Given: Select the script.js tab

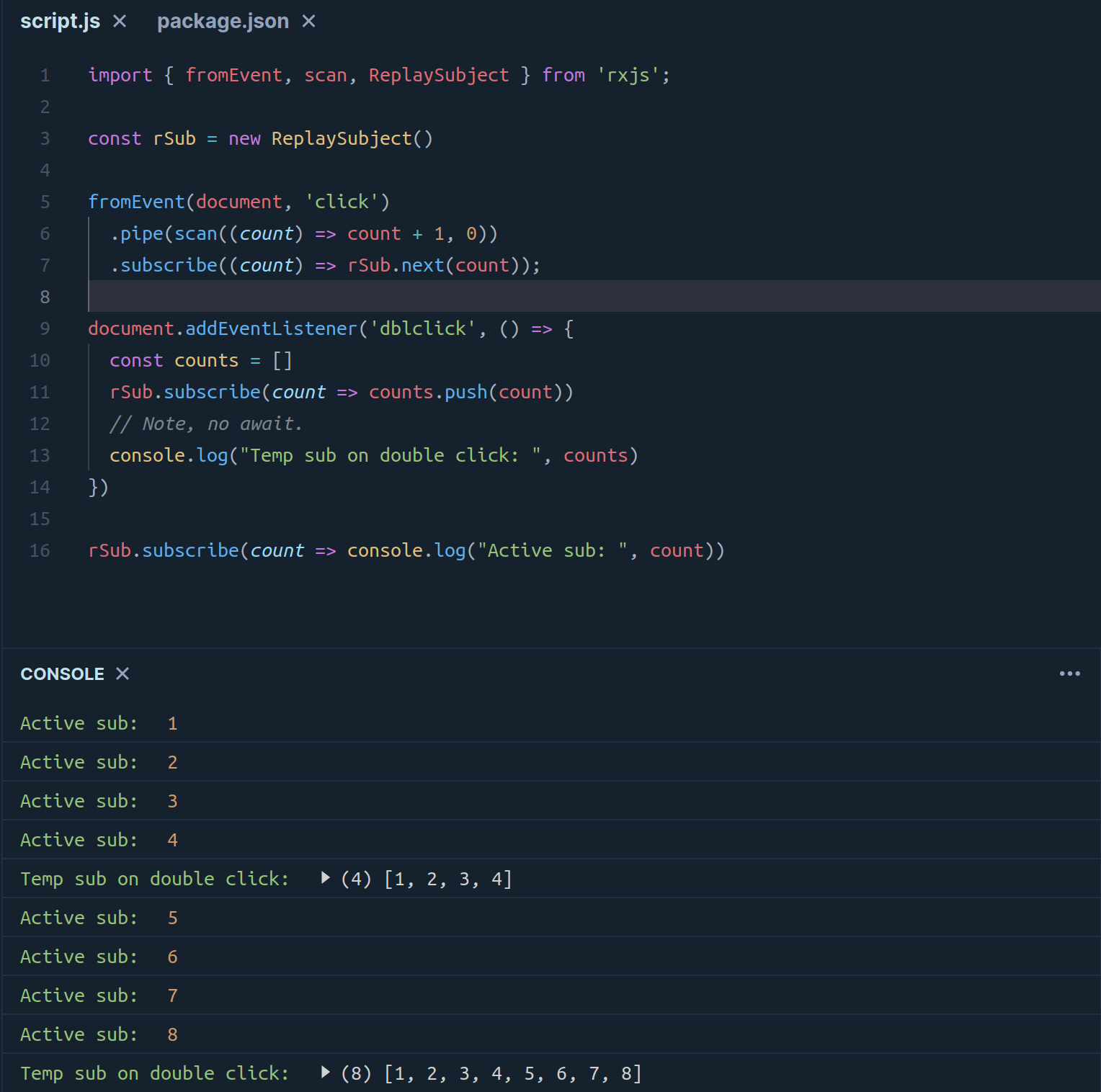Looking at the screenshot, I should point(60,21).
